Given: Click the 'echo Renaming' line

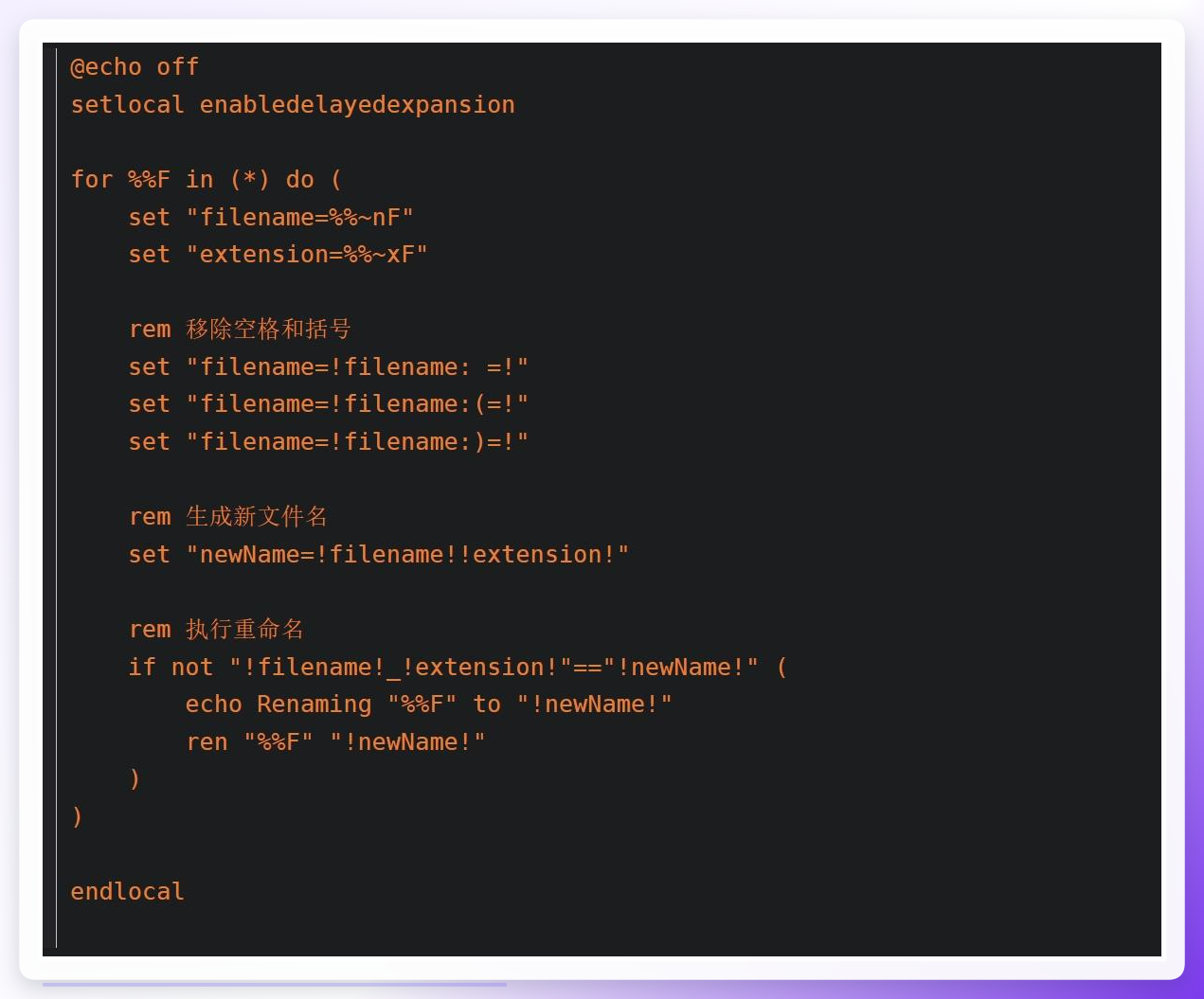Looking at the screenshot, I should pos(429,705).
